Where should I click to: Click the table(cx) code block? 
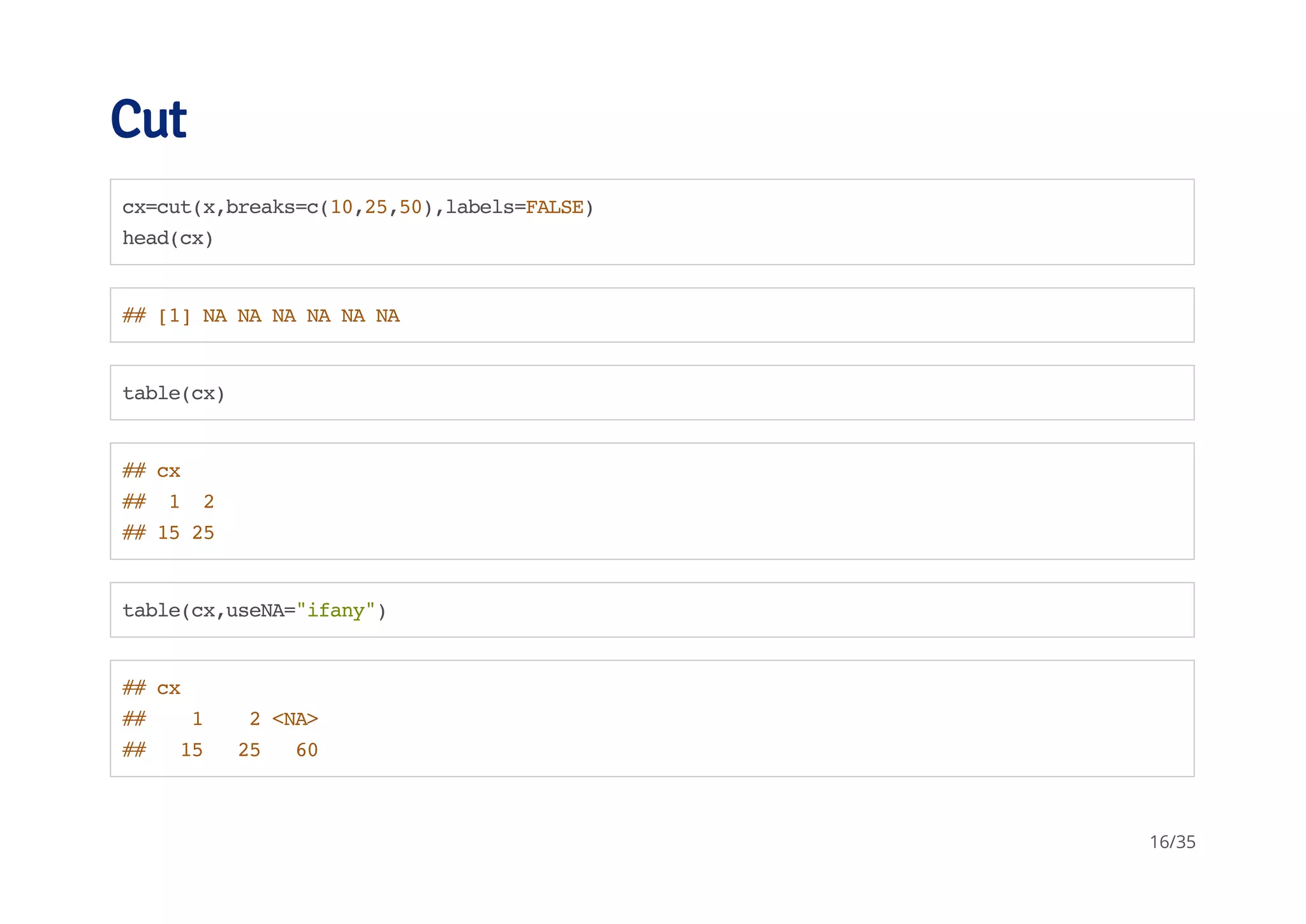tap(173, 393)
